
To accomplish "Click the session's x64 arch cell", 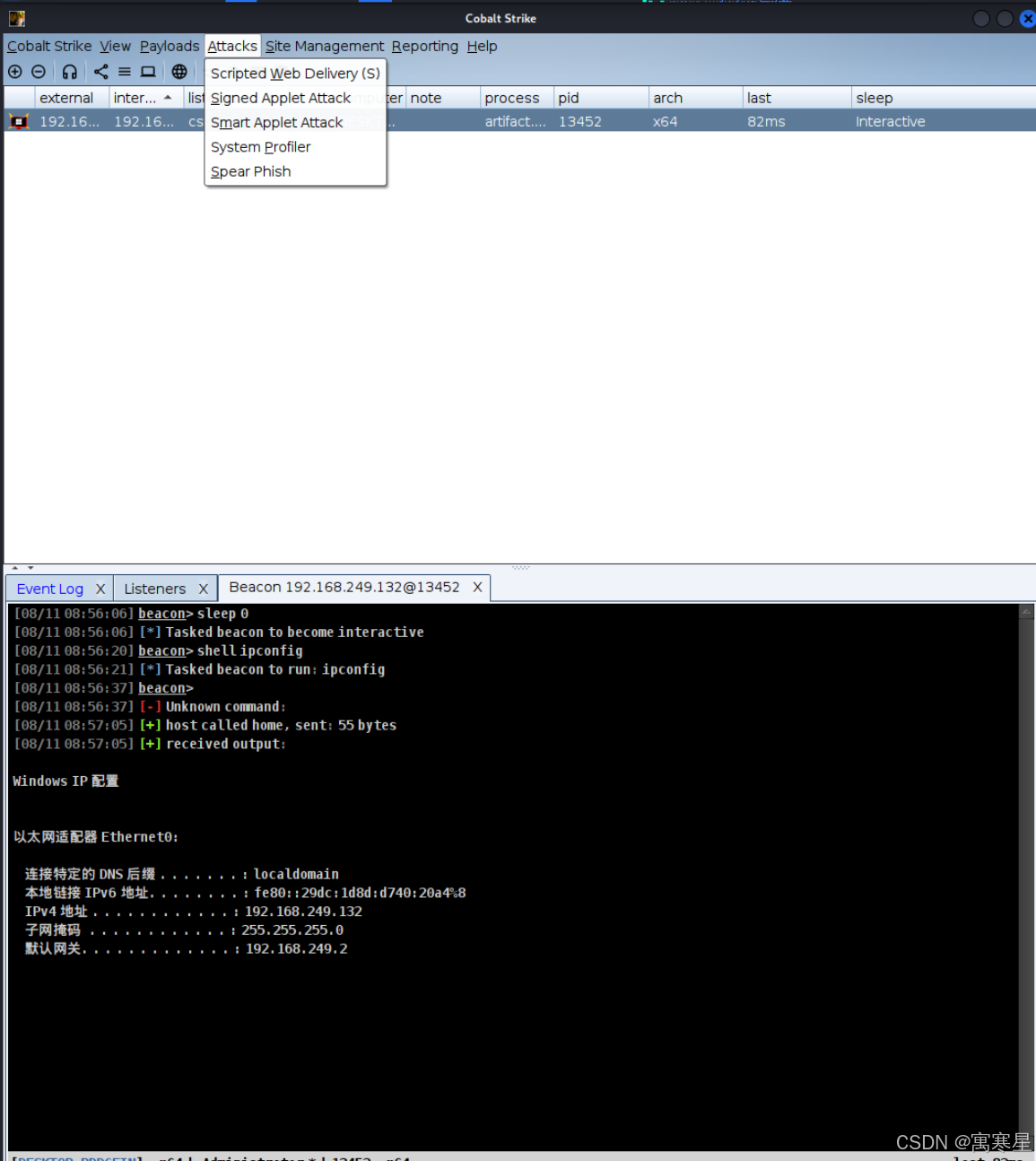I will (x=666, y=121).
